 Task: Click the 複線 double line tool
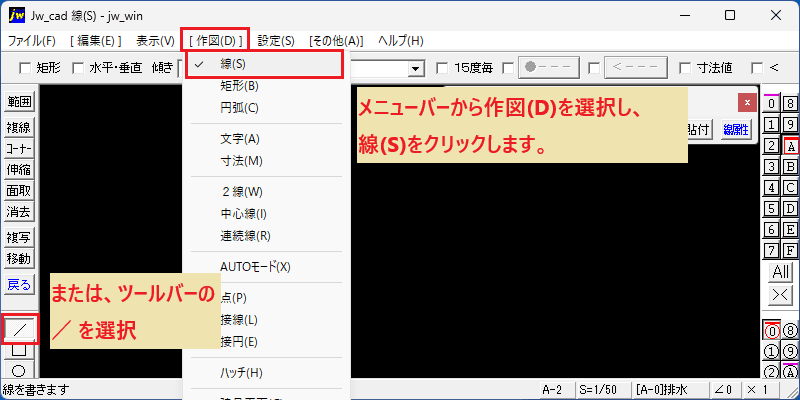point(19,128)
